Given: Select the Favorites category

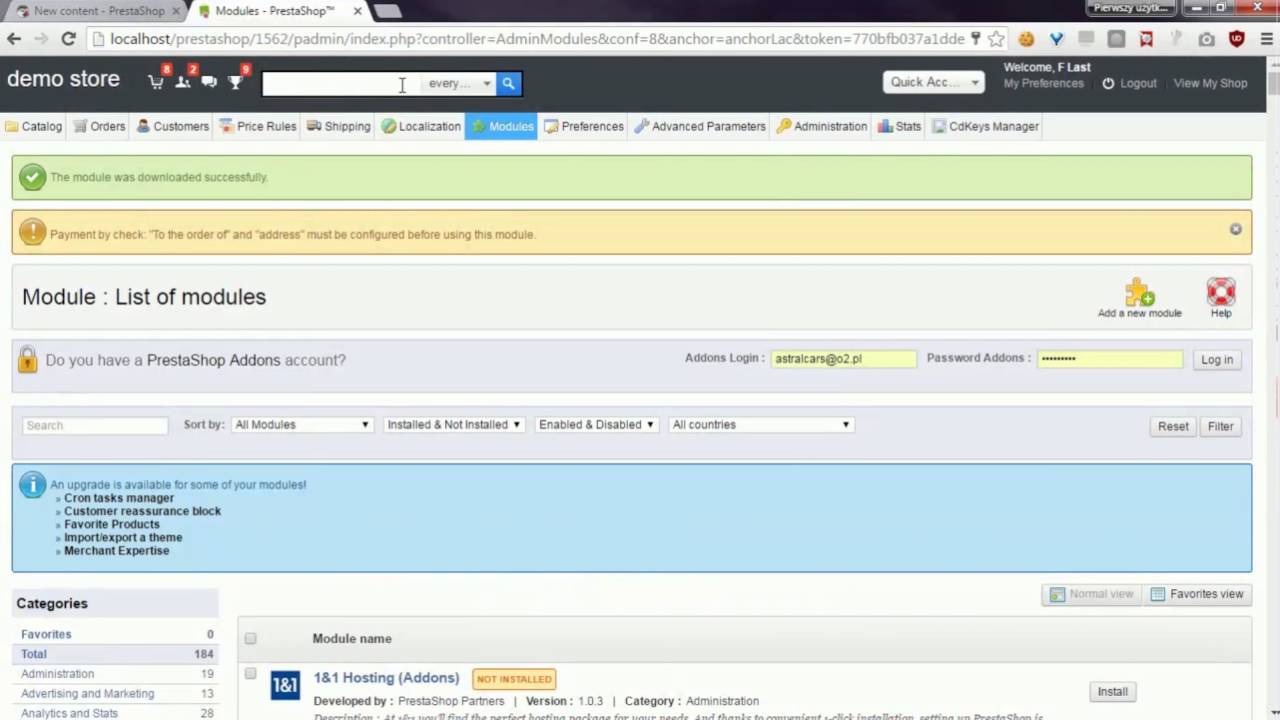Looking at the screenshot, I should pos(46,634).
